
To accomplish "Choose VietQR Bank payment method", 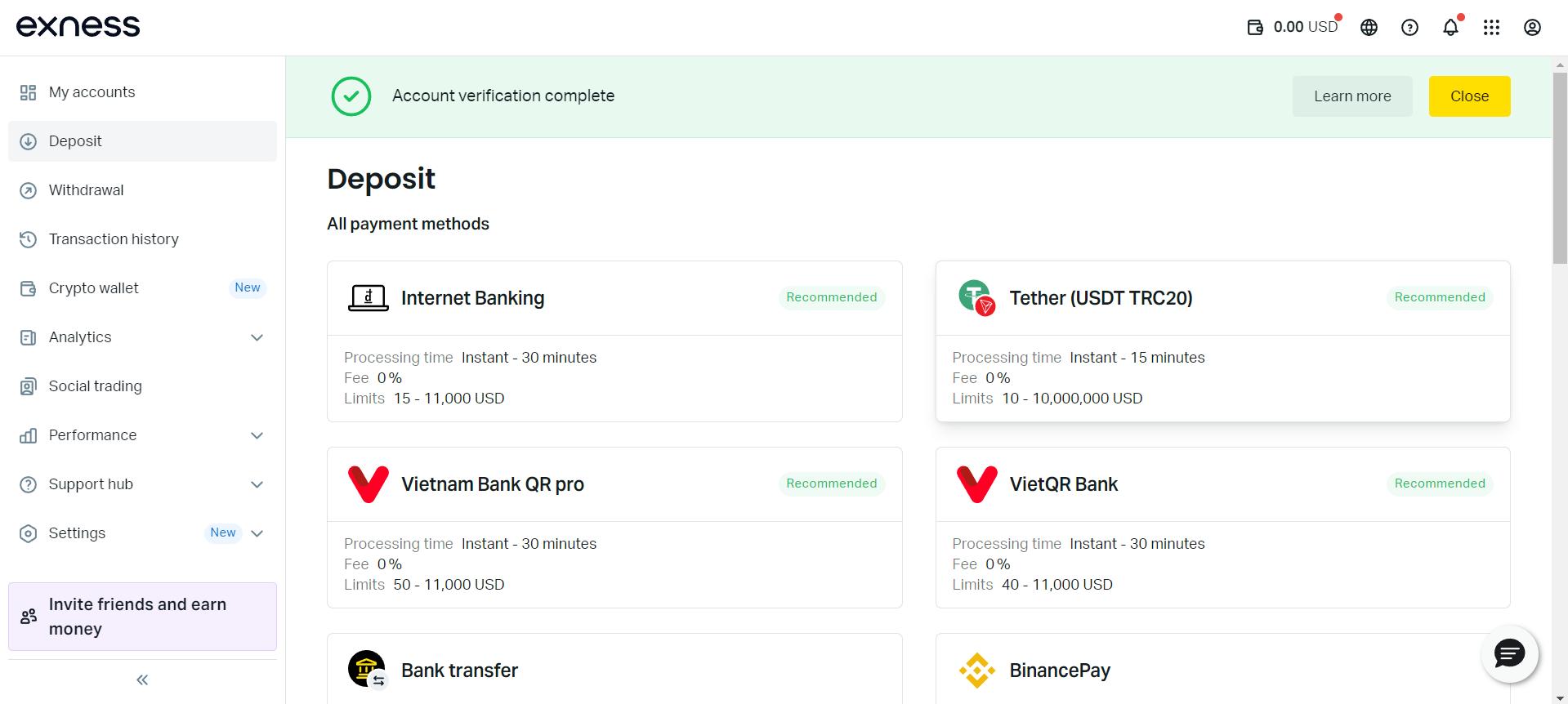I will [1222, 528].
